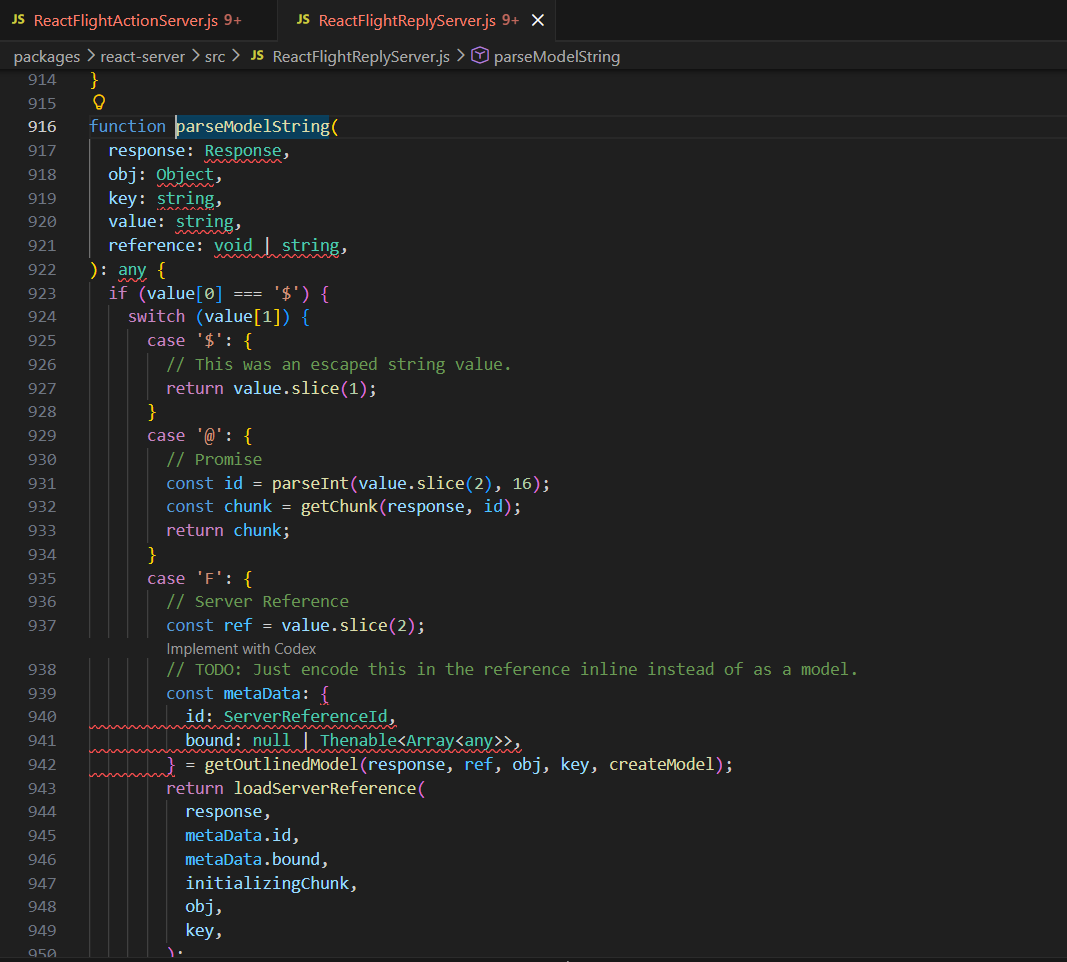Image resolution: width=1067 pixels, height=962 pixels.
Task: Expand the react-server breadcrumb folder
Action: [142, 57]
